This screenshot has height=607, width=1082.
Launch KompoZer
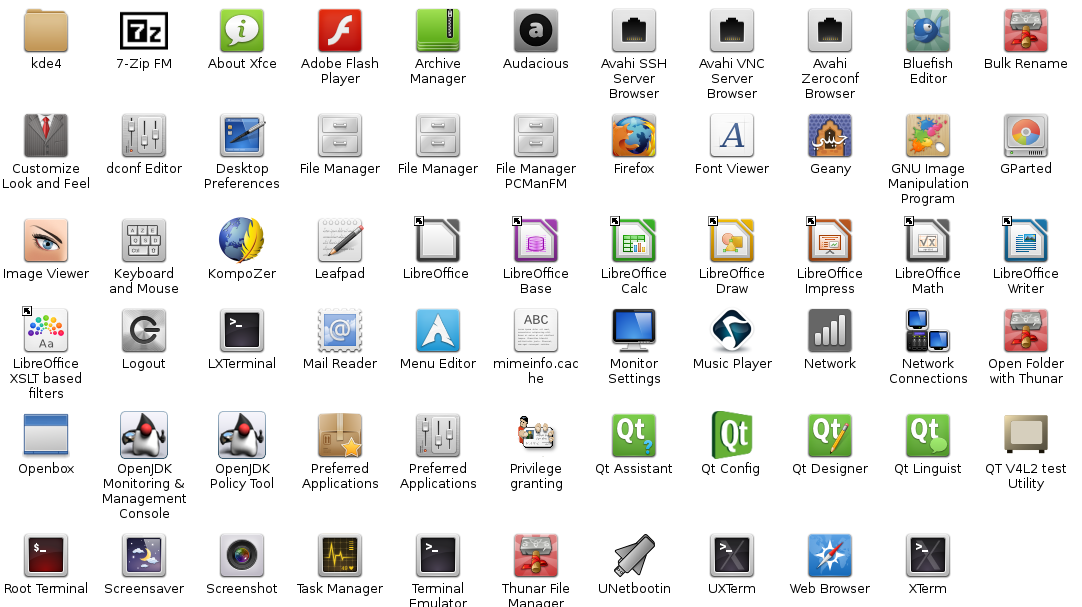tap(242, 241)
